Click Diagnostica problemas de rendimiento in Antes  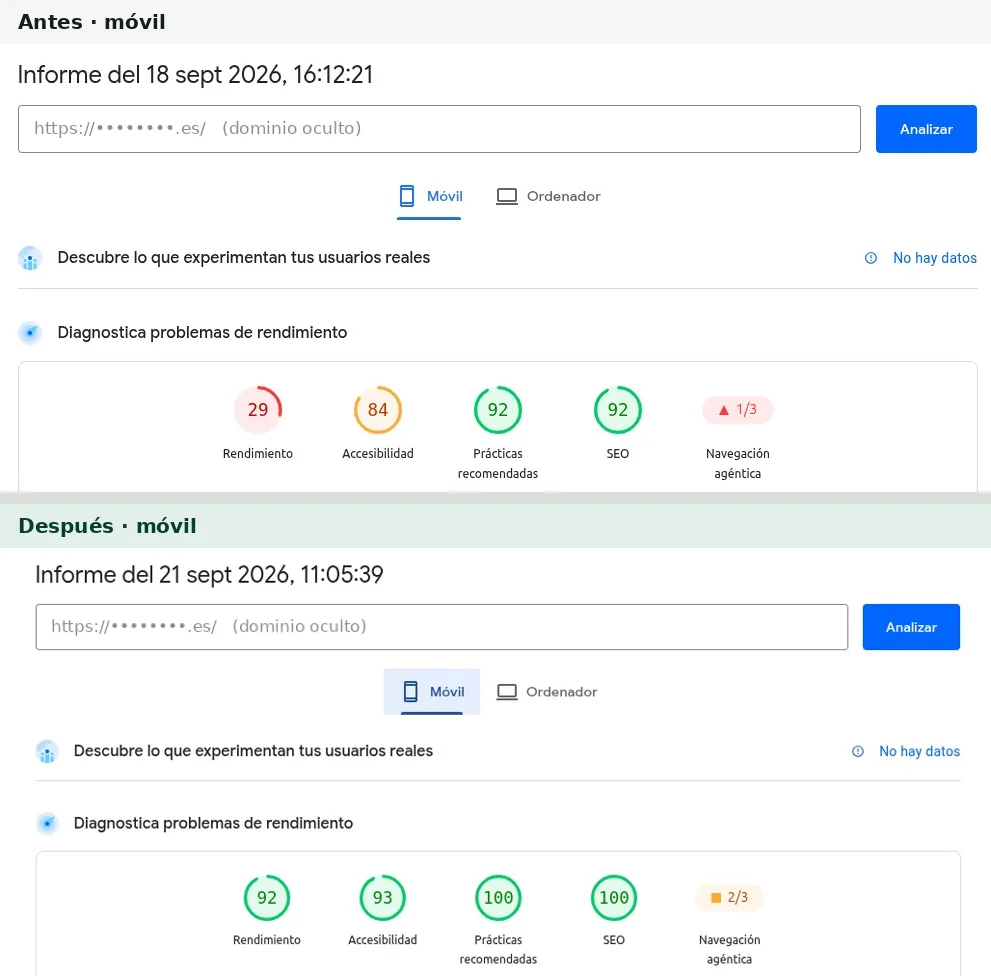[202, 332]
